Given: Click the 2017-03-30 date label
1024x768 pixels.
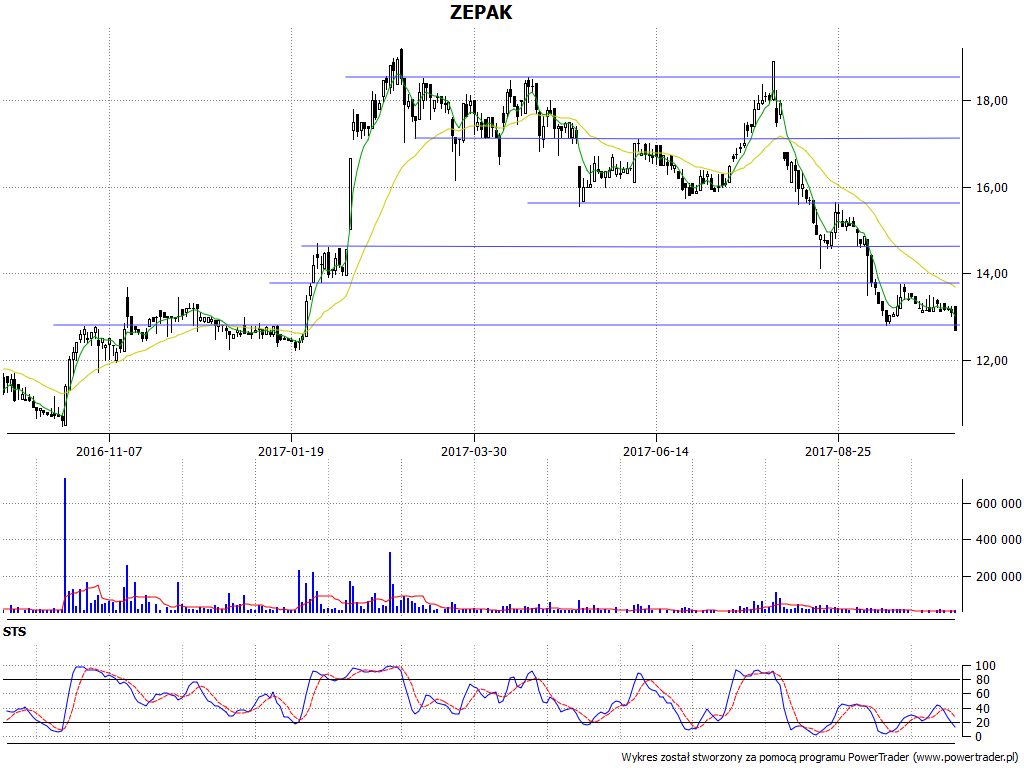Looking at the screenshot, I should [x=473, y=451].
